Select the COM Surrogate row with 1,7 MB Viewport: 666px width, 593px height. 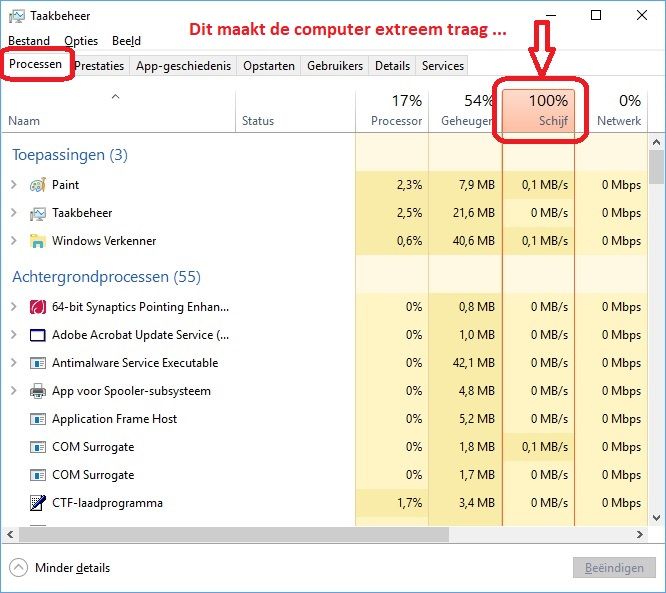[x=325, y=475]
